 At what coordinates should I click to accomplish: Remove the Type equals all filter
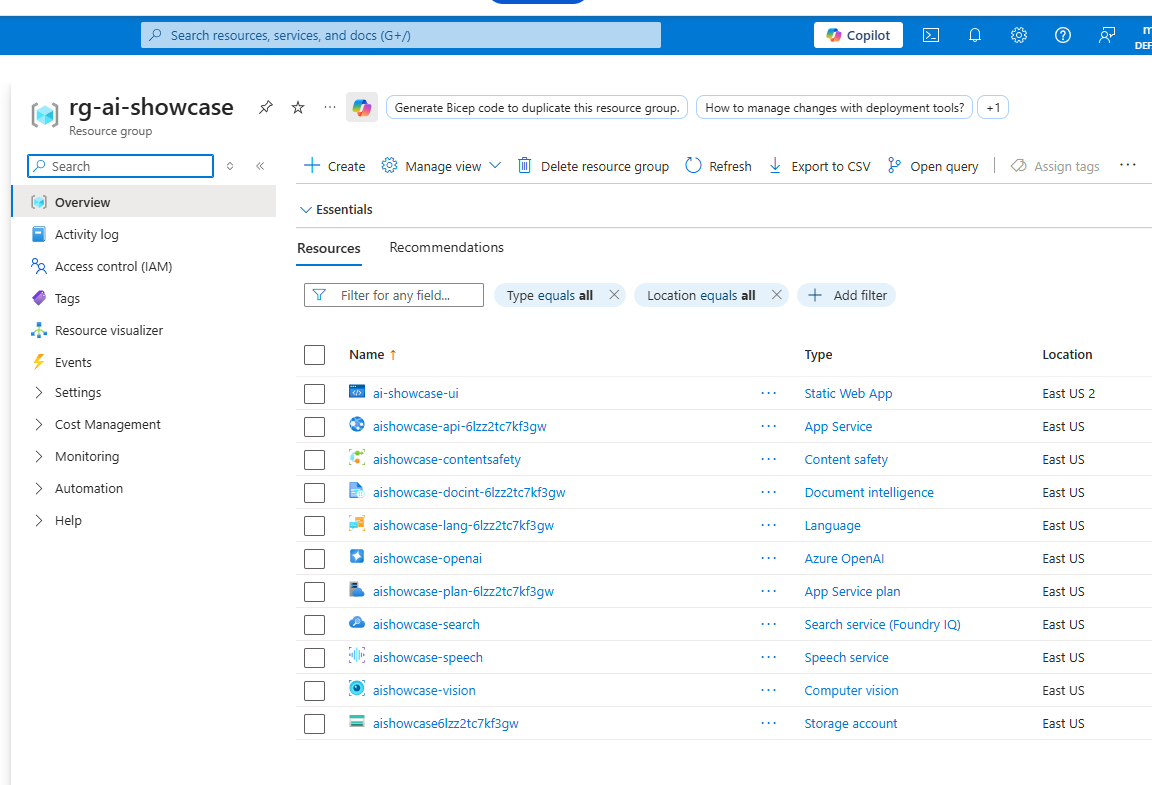pos(614,295)
